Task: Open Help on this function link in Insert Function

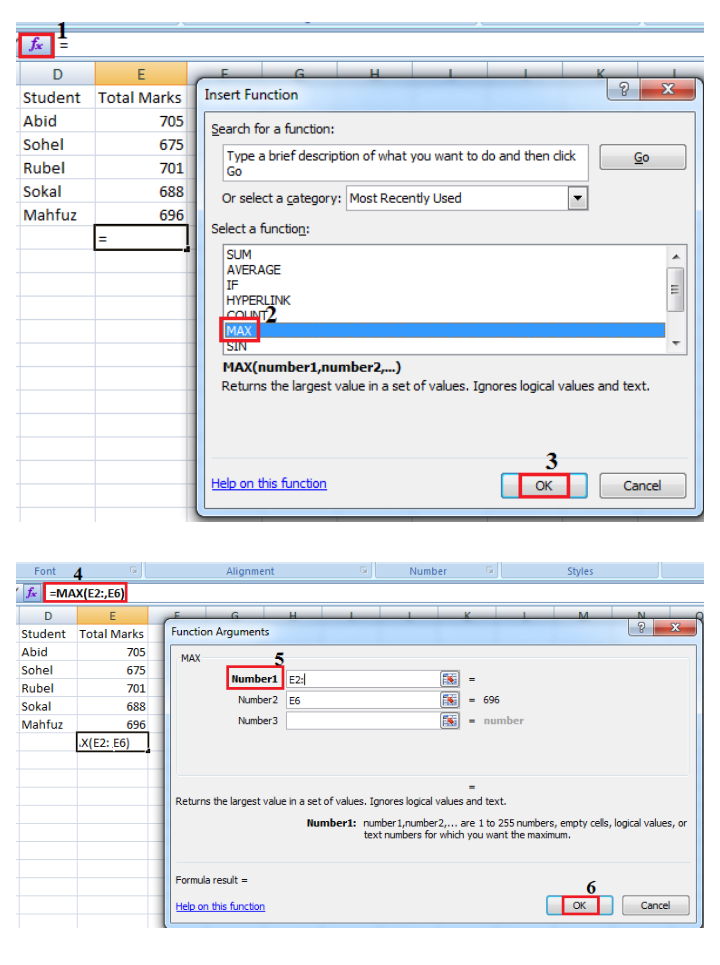Action: (269, 484)
